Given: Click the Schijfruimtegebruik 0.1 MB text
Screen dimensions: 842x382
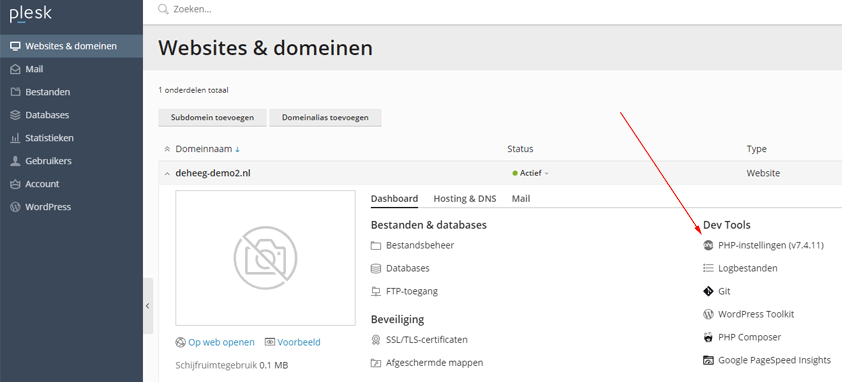Looking at the screenshot, I should (x=232, y=366).
